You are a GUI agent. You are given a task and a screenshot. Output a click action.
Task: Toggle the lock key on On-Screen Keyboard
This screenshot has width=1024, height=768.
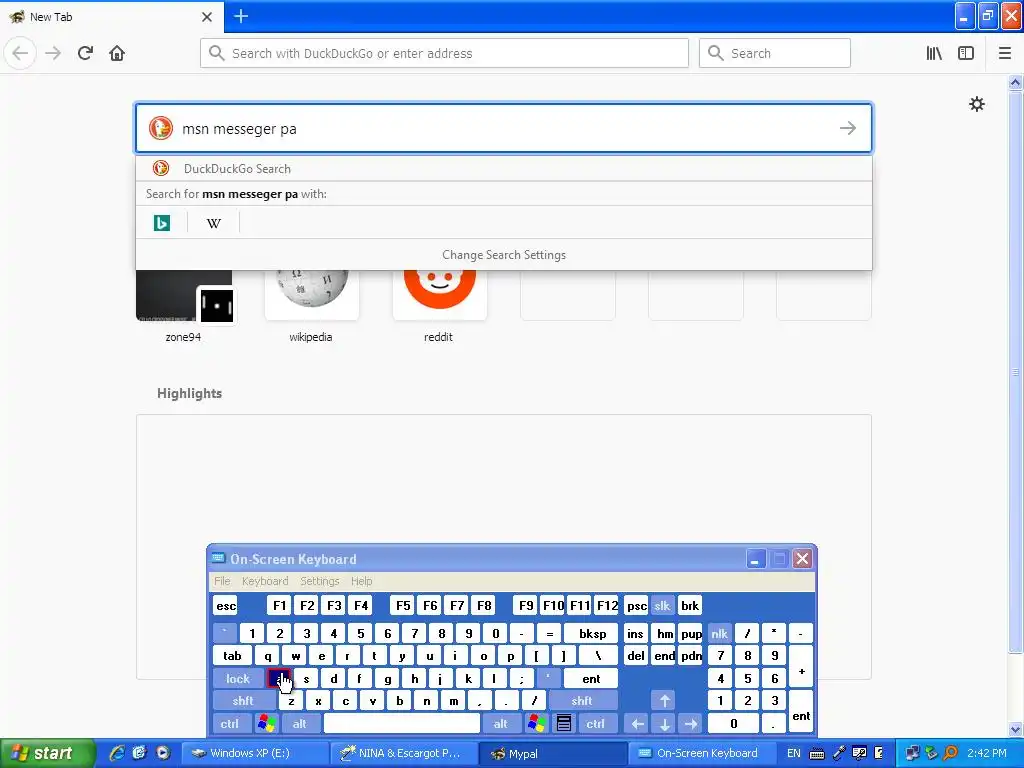coord(238,679)
